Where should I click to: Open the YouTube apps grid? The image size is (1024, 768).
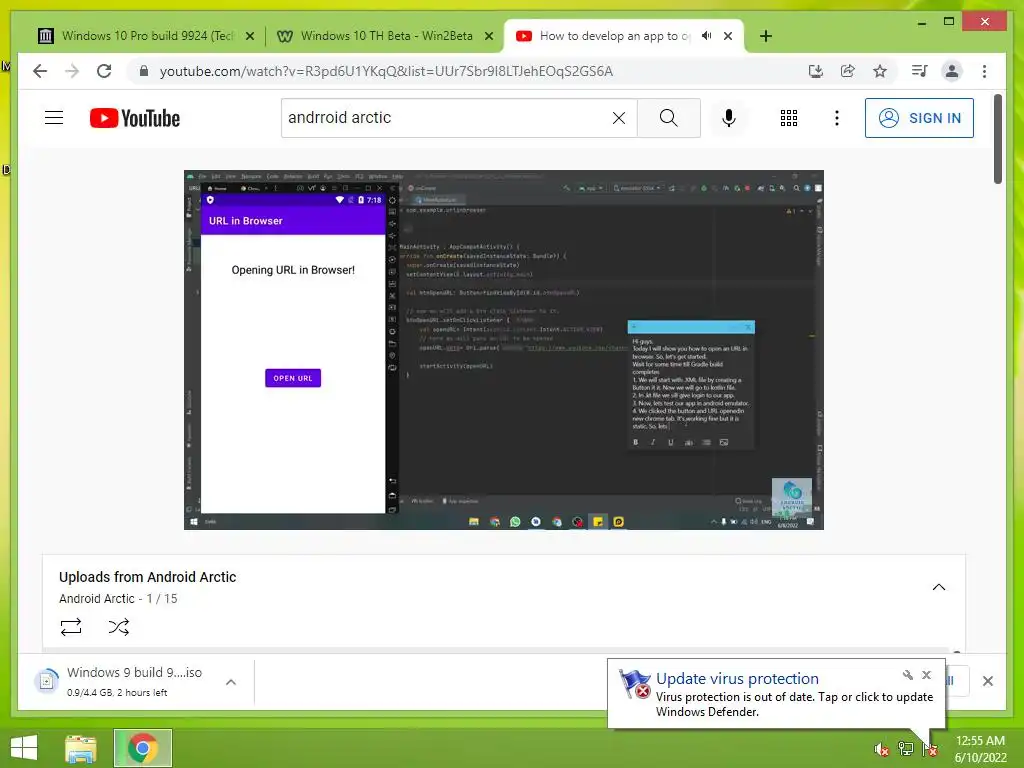coord(789,118)
